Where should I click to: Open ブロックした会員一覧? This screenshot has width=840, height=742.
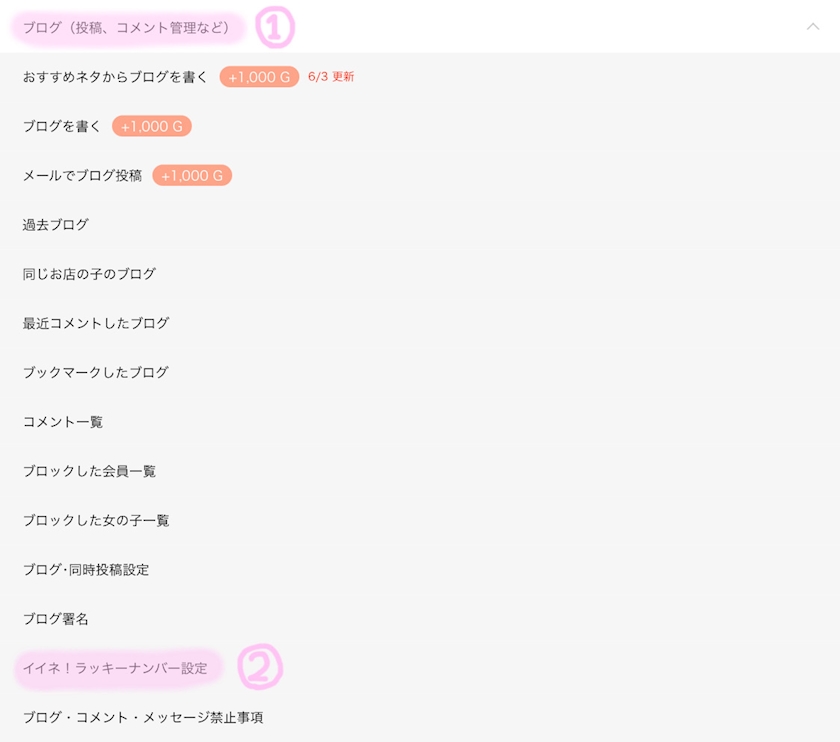tap(89, 470)
